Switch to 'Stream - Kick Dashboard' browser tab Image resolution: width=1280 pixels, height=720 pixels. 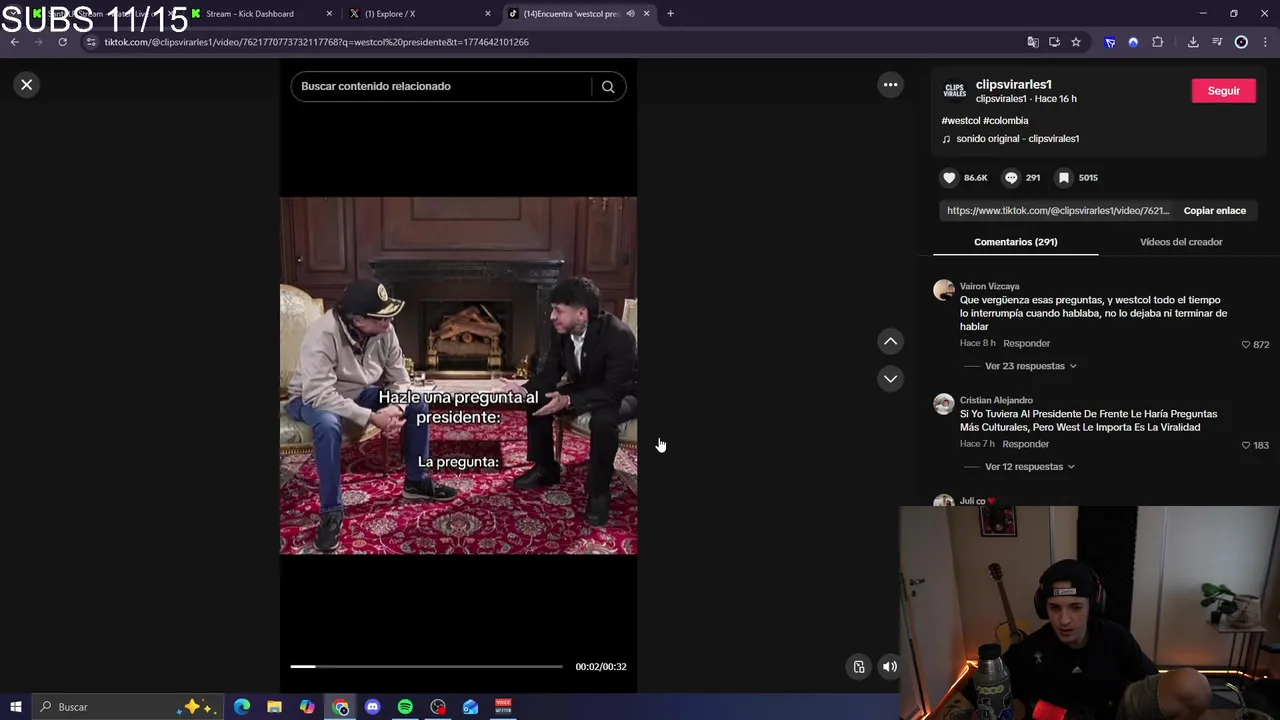pos(250,14)
